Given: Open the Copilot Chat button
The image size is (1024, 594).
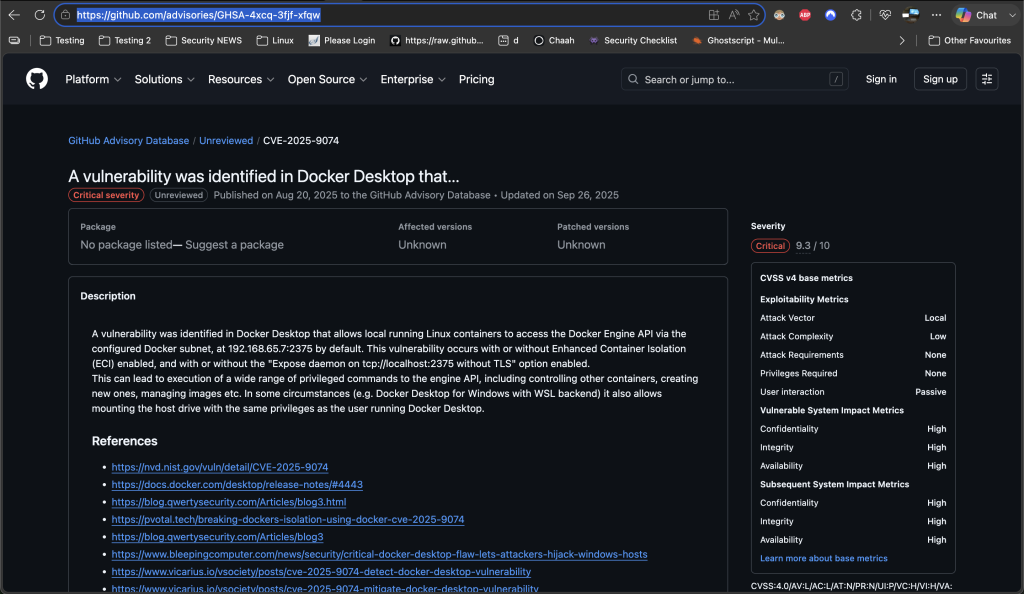Looking at the screenshot, I should [978, 14].
